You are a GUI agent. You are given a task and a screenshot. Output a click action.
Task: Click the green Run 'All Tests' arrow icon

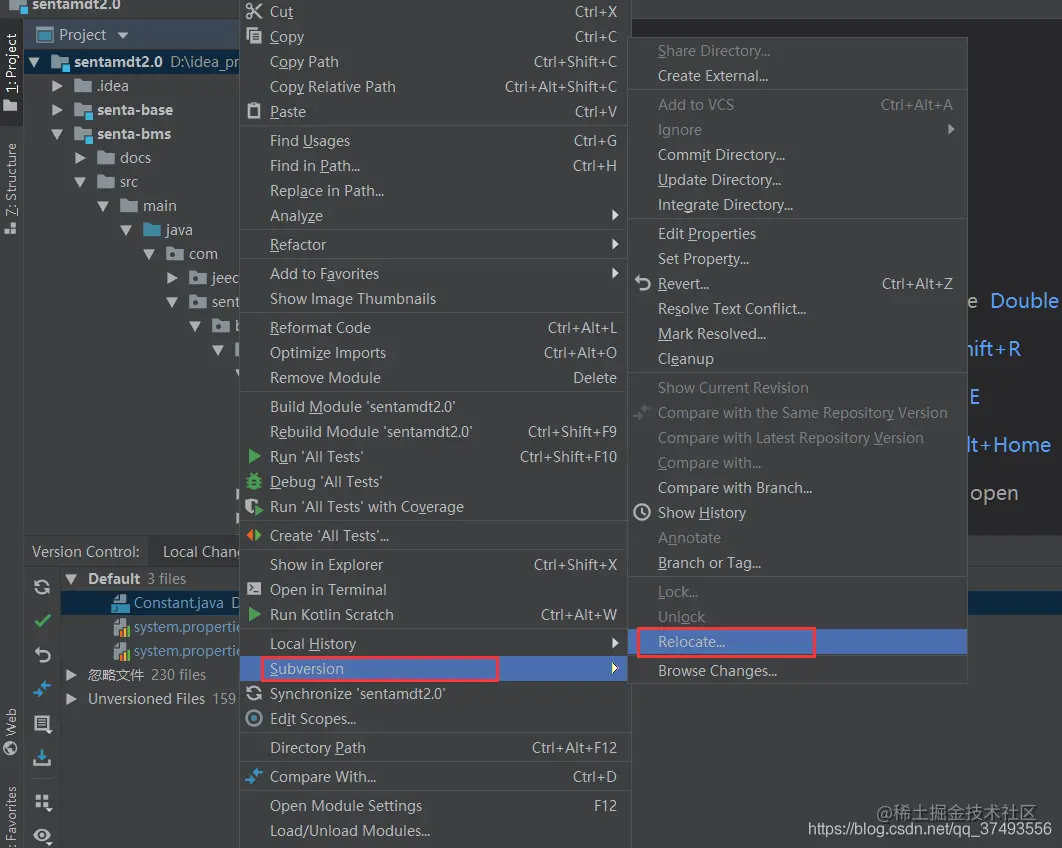coord(255,456)
